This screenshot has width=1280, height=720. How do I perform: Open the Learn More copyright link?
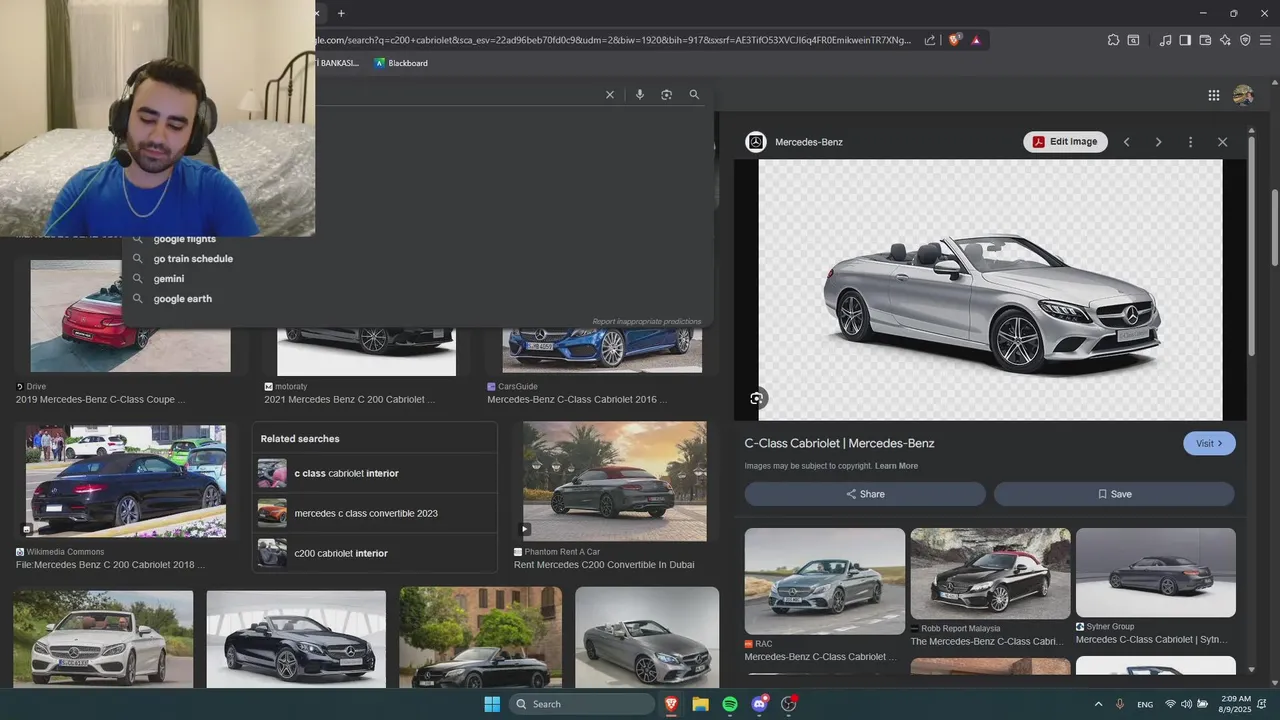click(x=896, y=466)
